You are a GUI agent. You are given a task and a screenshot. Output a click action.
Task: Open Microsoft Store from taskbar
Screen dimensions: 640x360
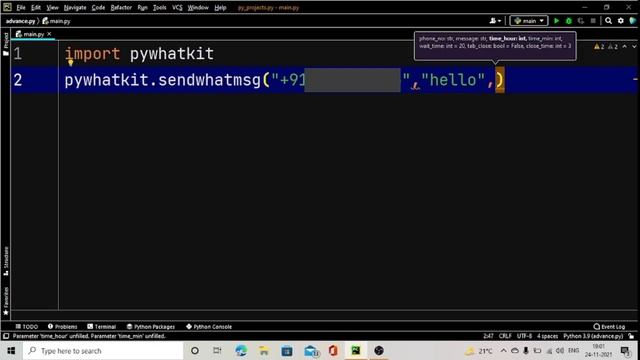(287, 351)
